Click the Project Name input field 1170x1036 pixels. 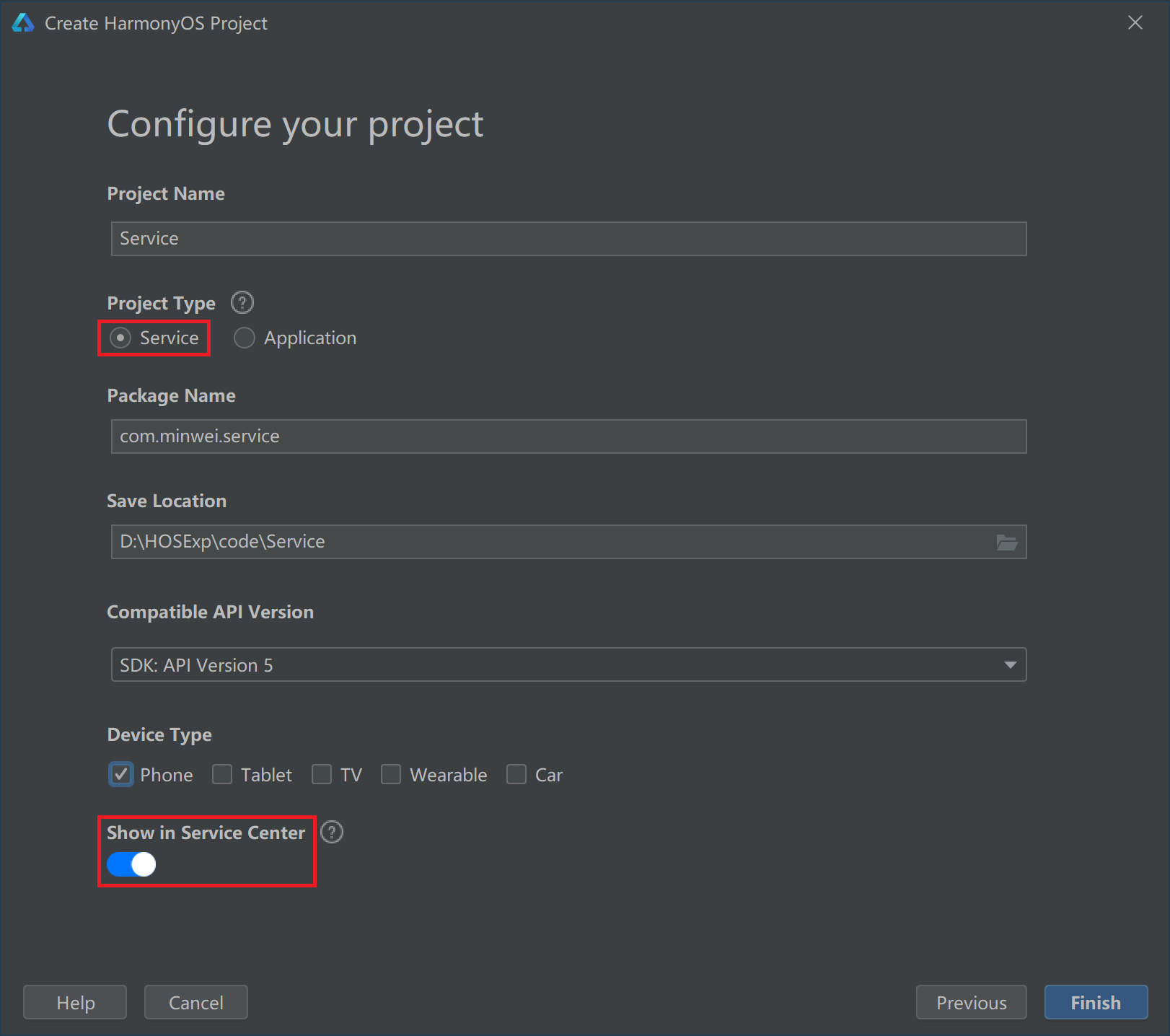[x=568, y=239]
